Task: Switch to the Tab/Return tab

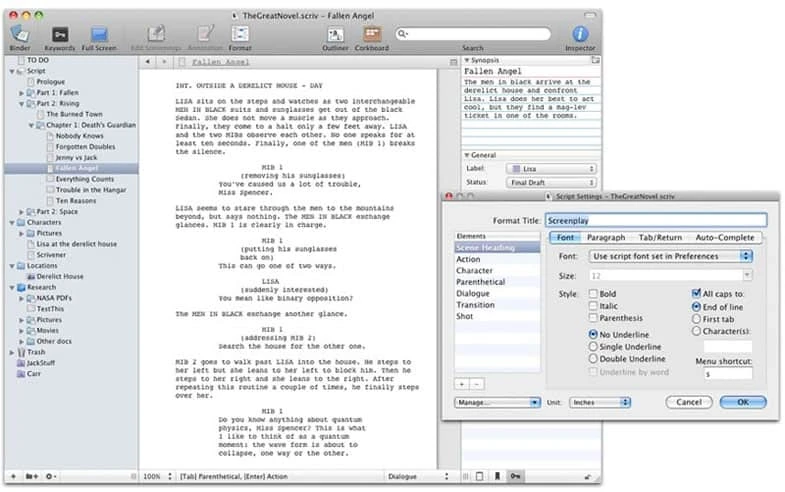Action: coord(660,237)
